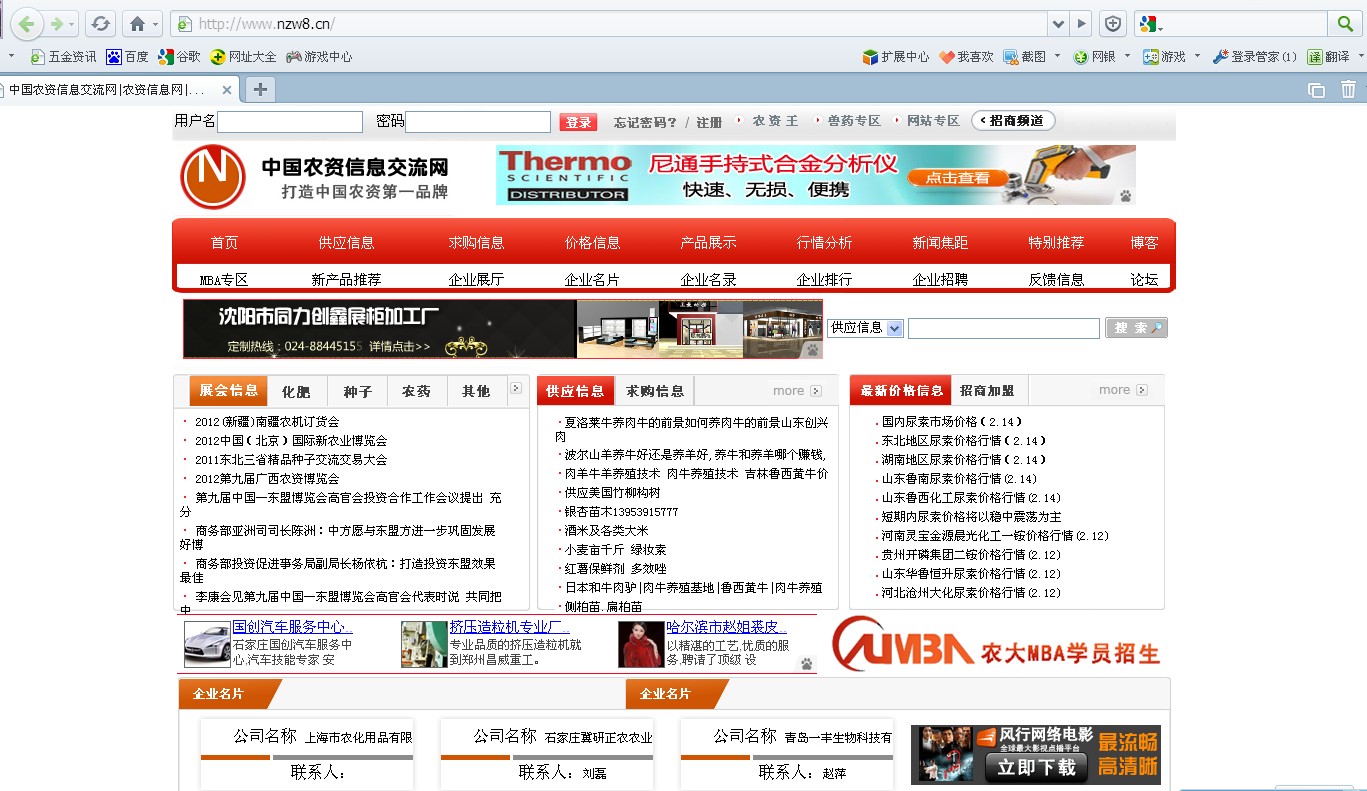Open the 扩展中心 toolbar item
Image resolution: width=1367 pixels, height=791 pixels.
click(896, 57)
